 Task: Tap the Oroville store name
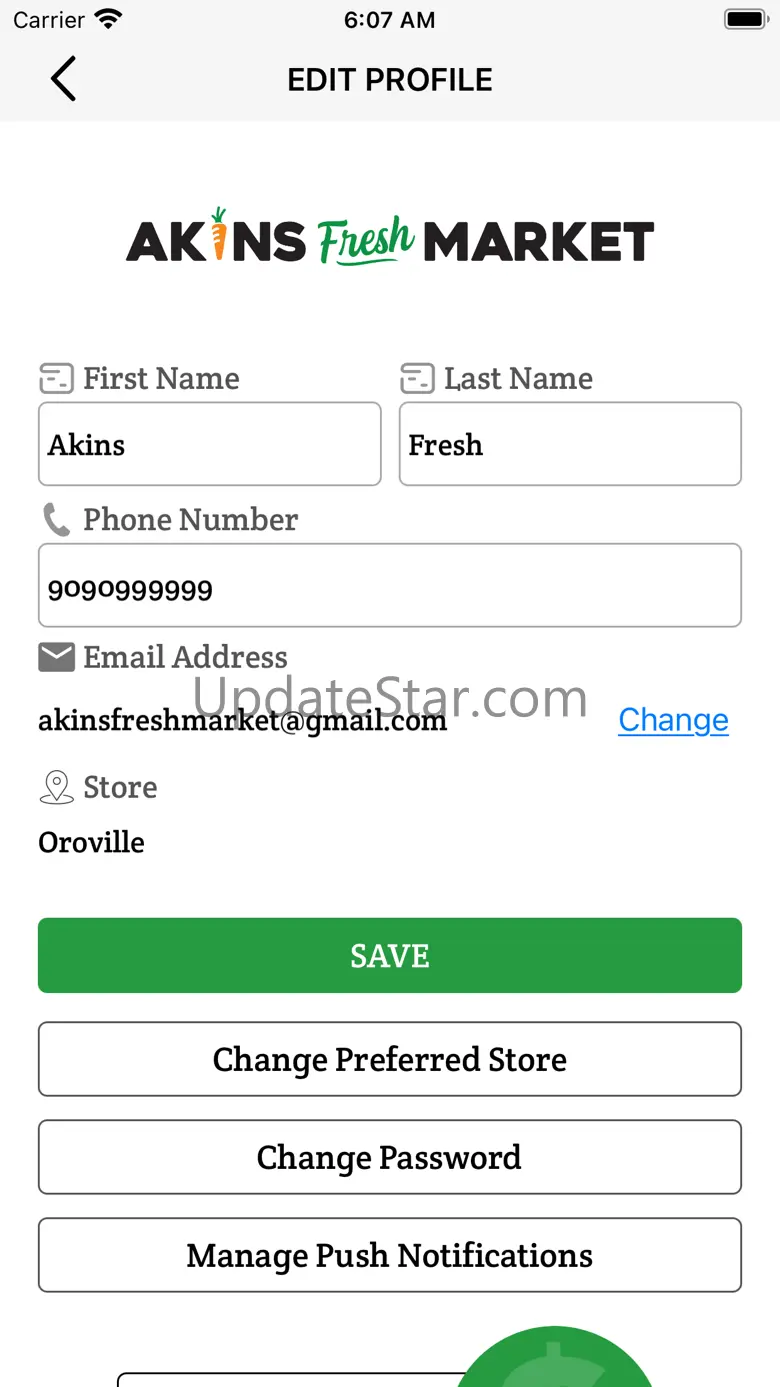(91, 843)
